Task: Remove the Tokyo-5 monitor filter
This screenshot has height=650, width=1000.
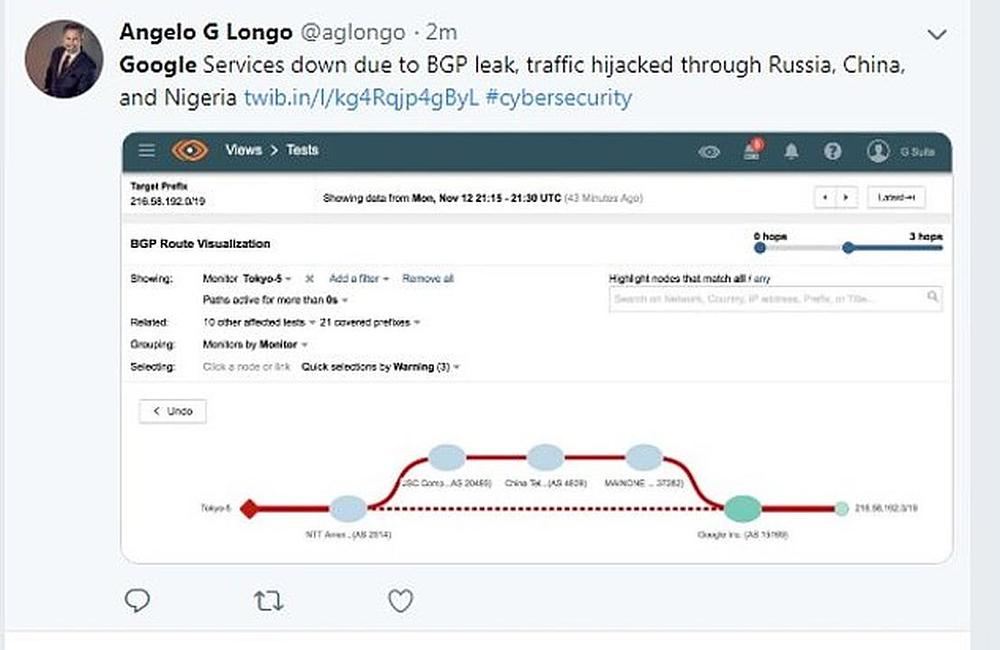Action: pyautogui.click(x=309, y=279)
